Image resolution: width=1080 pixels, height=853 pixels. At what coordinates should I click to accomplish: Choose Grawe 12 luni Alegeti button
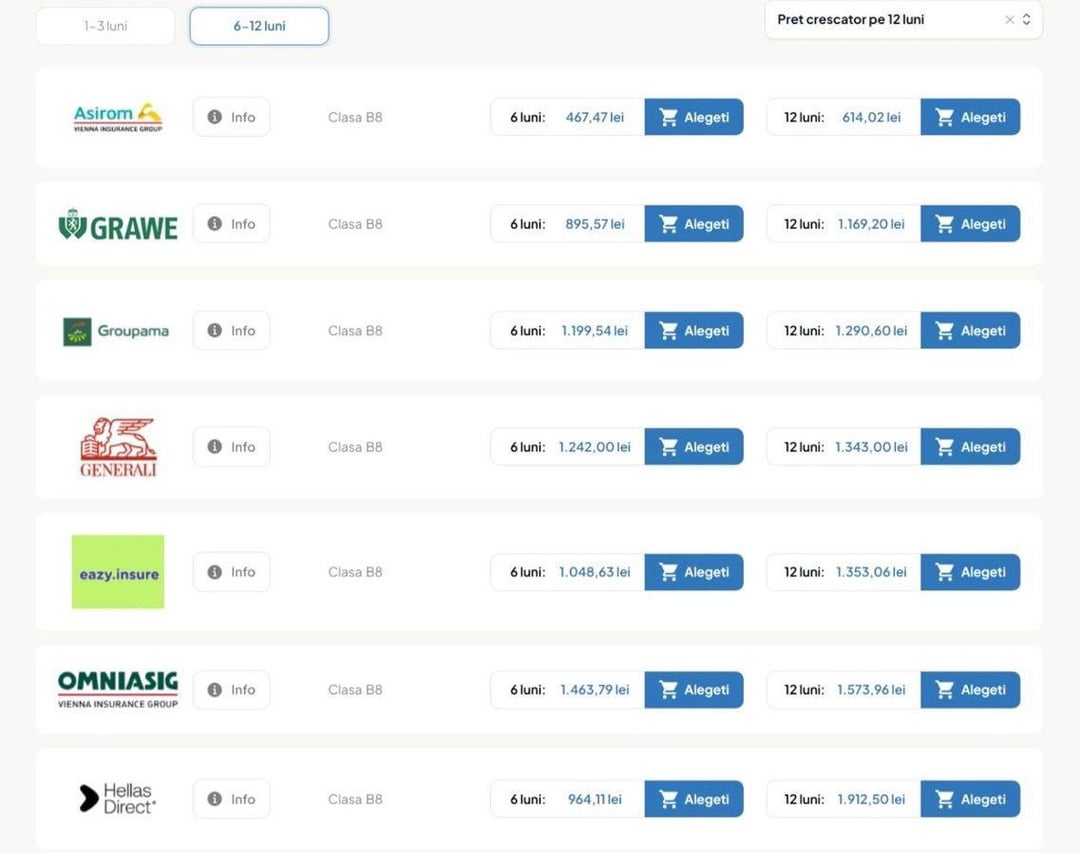click(970, 224)
